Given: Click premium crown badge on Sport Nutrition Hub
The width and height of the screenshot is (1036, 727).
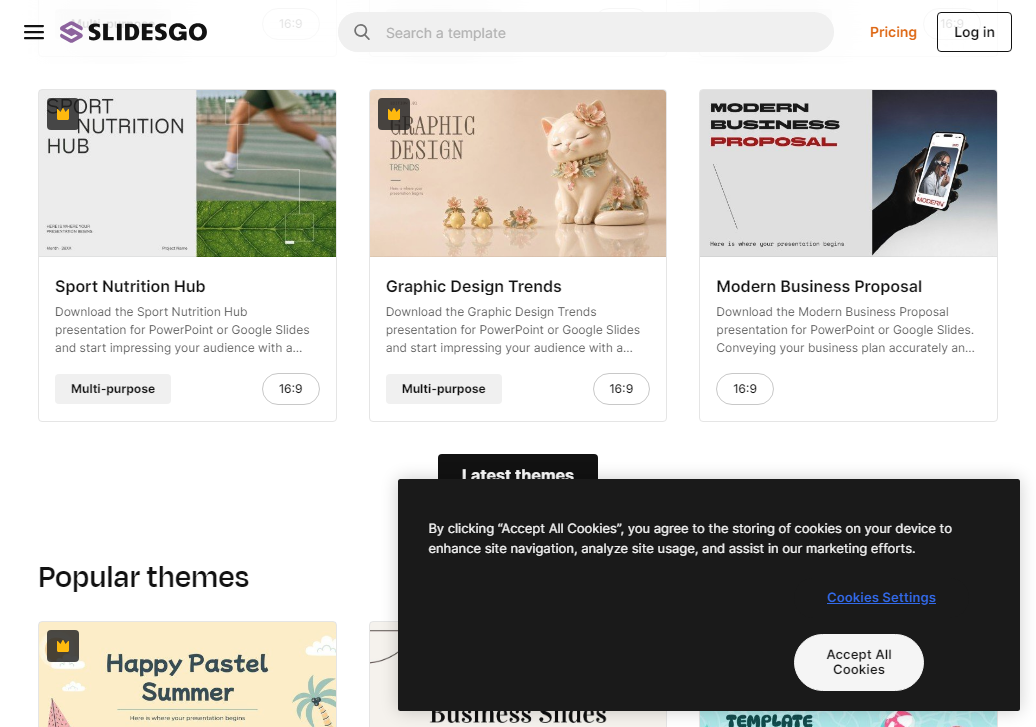Looking at the screenshot, I should tap(63, 114).
